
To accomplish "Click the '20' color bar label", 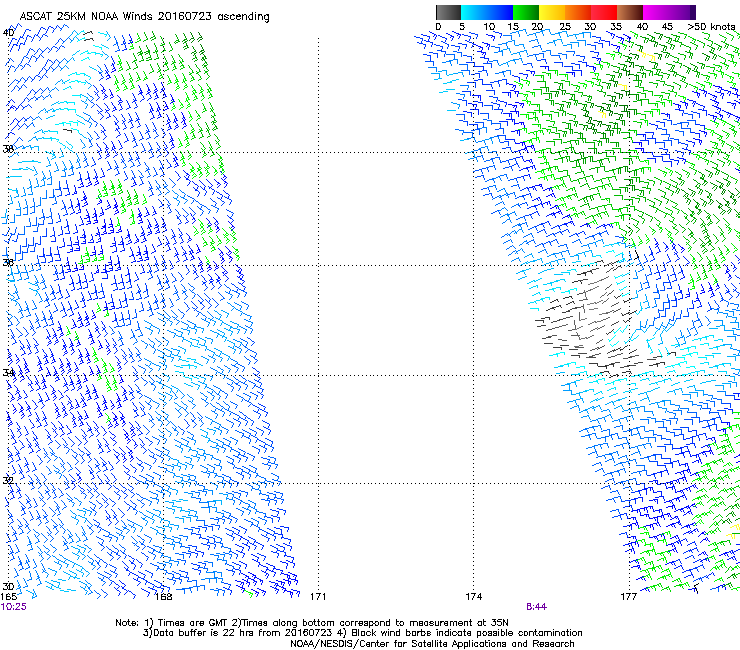I will 537,27.
